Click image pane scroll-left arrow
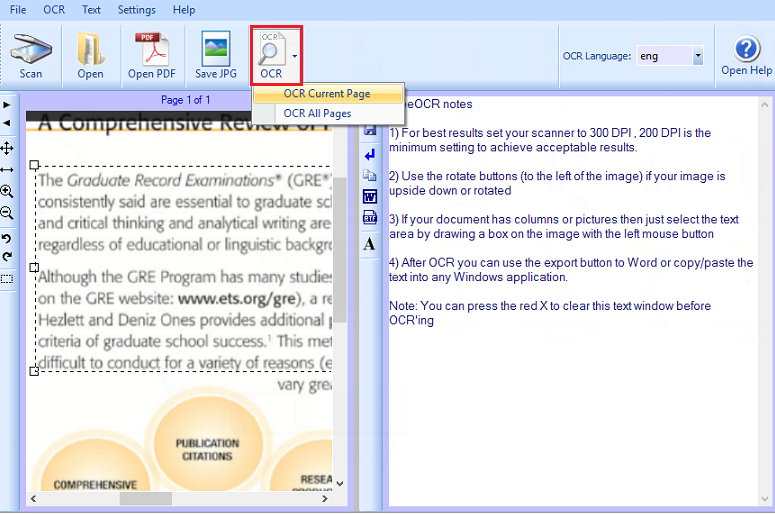775x515 pixels. click(33, 499)
